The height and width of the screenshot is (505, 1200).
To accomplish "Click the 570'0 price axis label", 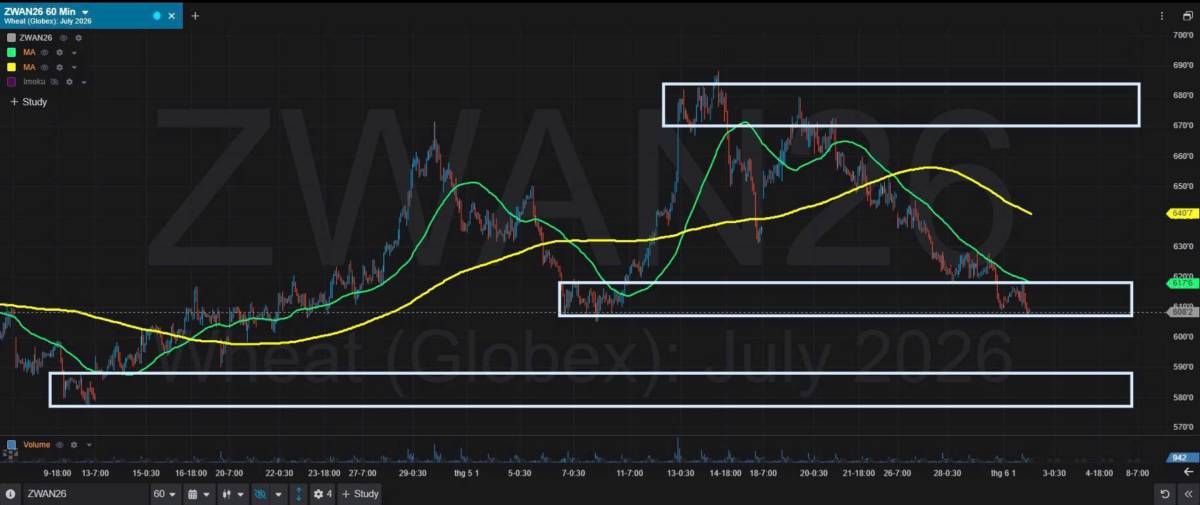I will [x=1183, y=427].
